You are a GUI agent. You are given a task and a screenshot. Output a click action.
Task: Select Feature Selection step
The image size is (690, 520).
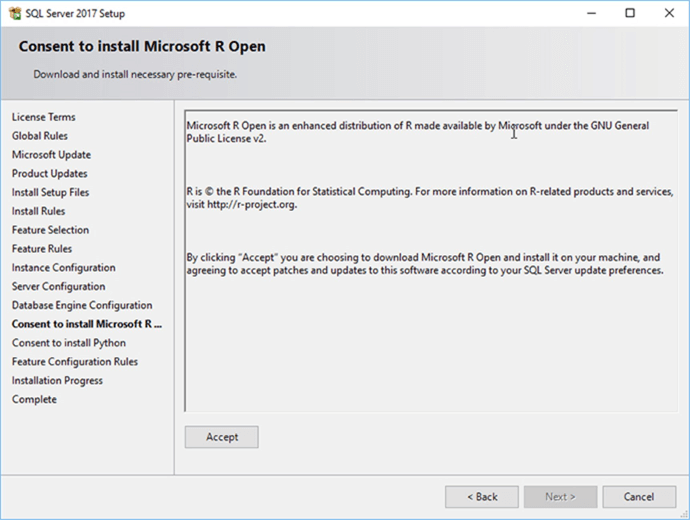[50, 230]
